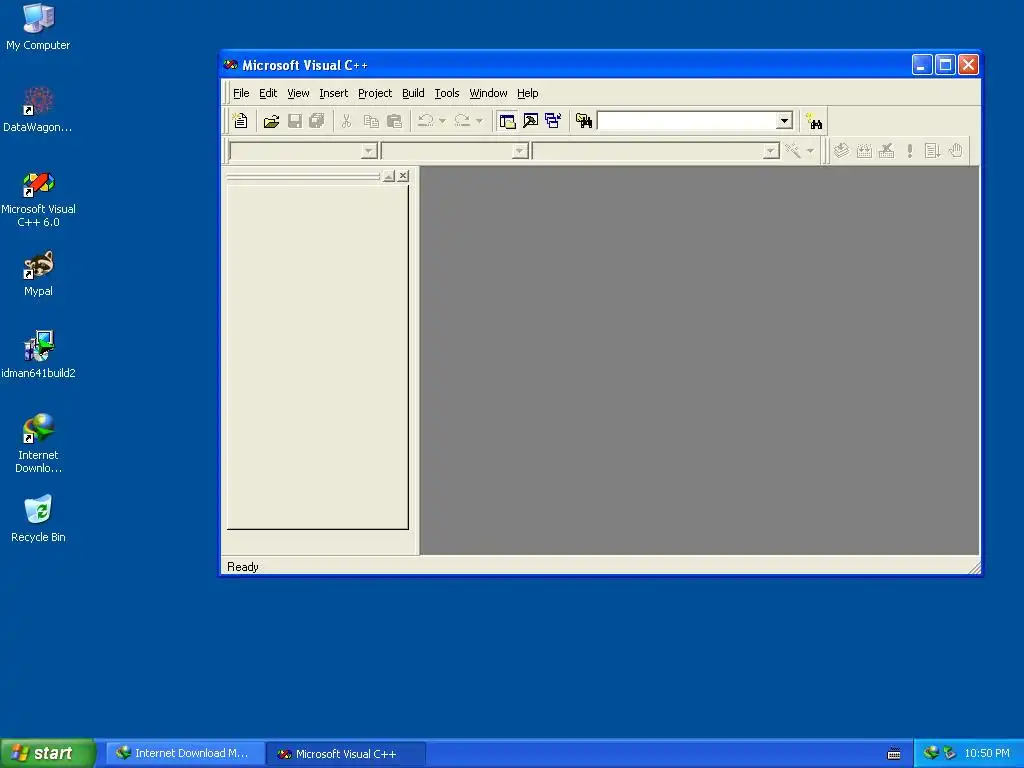This screenshot has width=1024, height=768.
Task: Click the system tray clock 10:50 PM
Action: 987,754
